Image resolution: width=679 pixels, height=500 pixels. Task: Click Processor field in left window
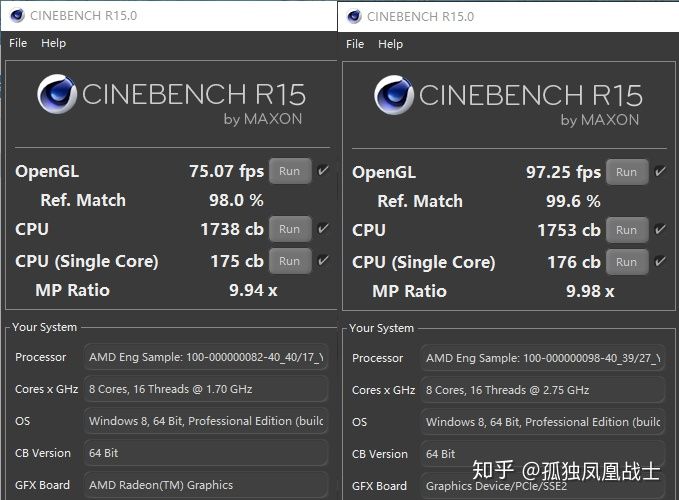tap(206, 357)
